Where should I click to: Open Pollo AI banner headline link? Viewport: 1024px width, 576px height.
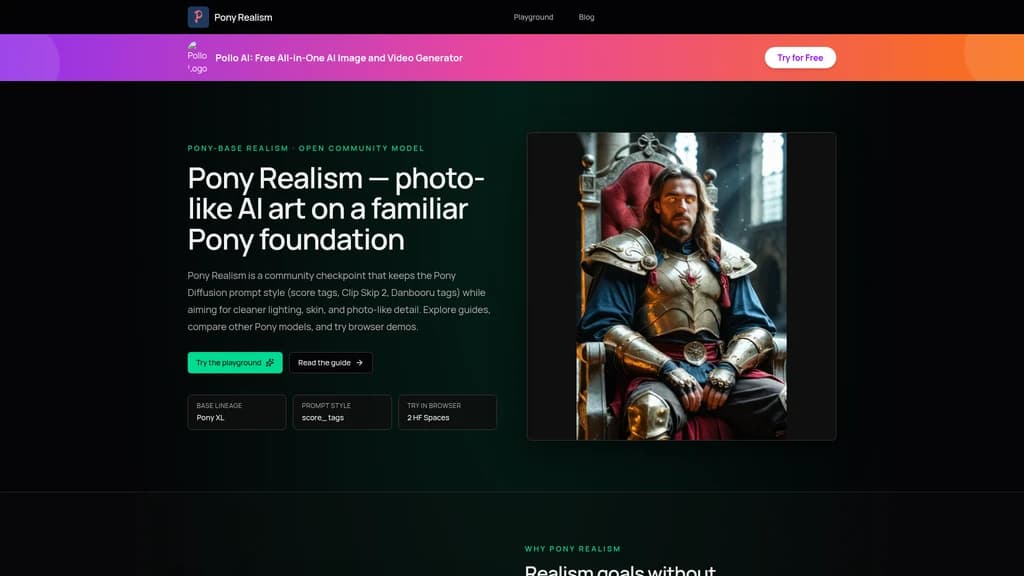pyautogui.click(x=339, y=57)
